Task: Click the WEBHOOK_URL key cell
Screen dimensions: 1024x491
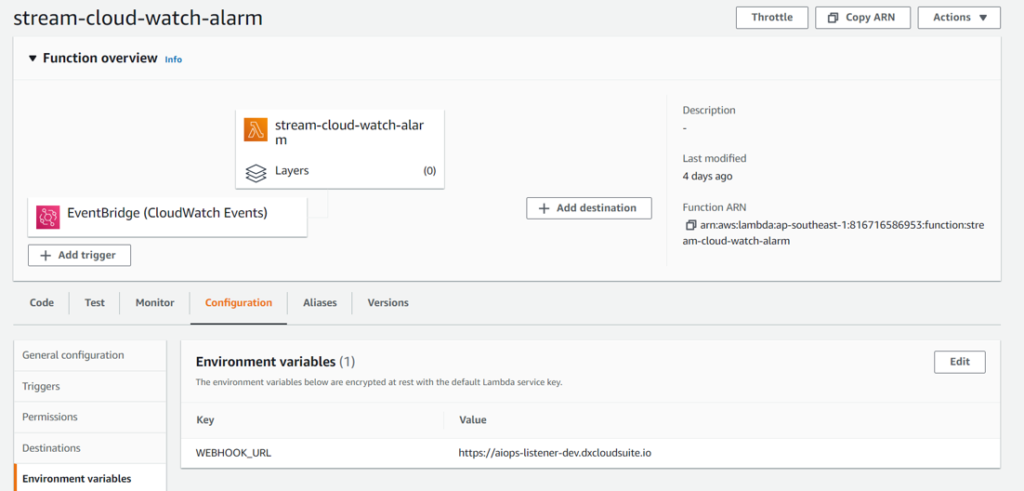Action: point(234,452)
